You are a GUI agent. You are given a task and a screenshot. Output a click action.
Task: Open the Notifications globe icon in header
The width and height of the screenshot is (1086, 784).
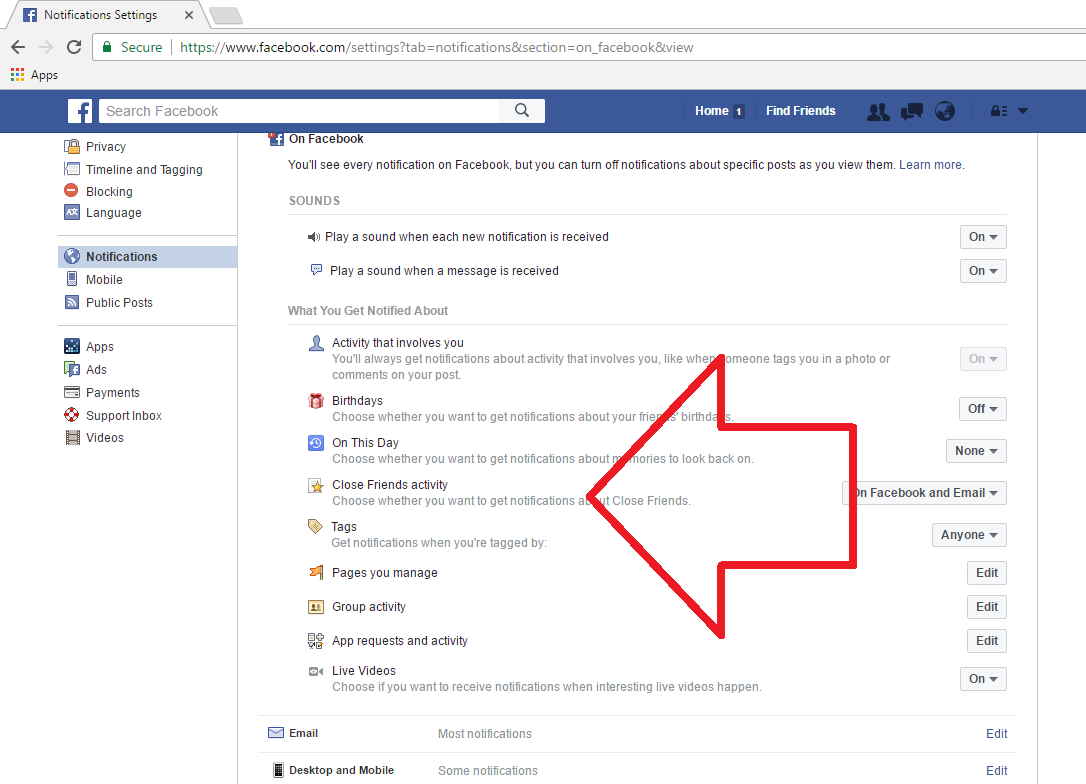tap(945, 111)
